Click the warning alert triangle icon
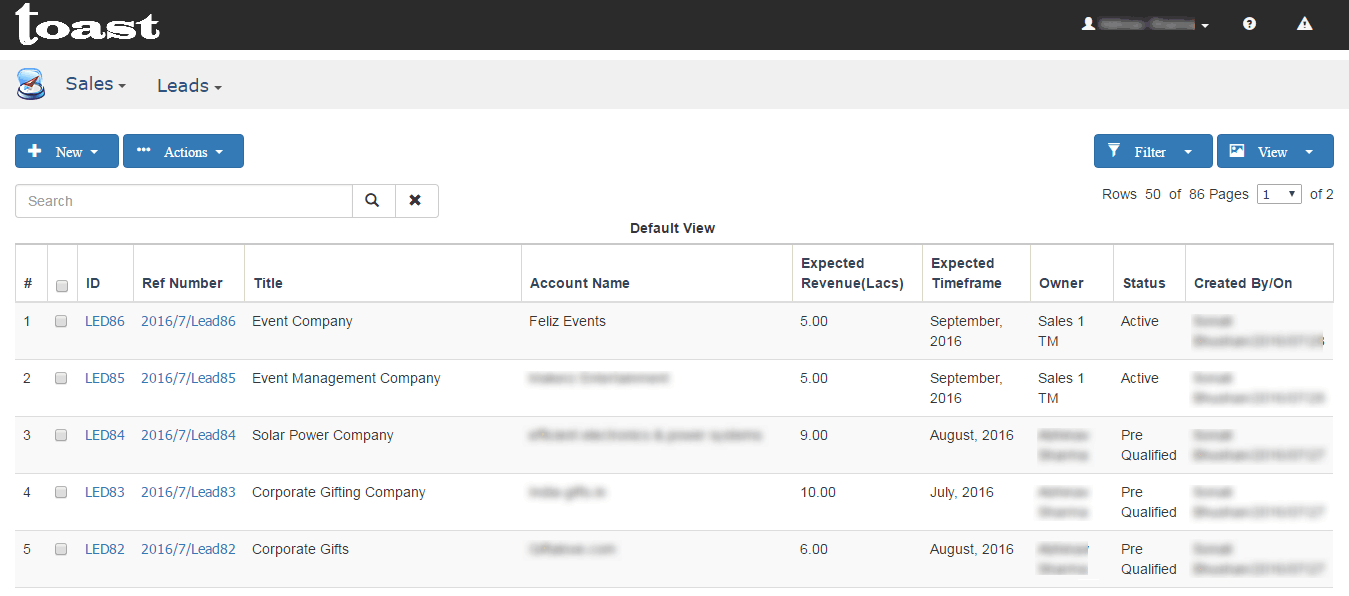Viewport: 1349px width, 596px height. point(1304,24)
